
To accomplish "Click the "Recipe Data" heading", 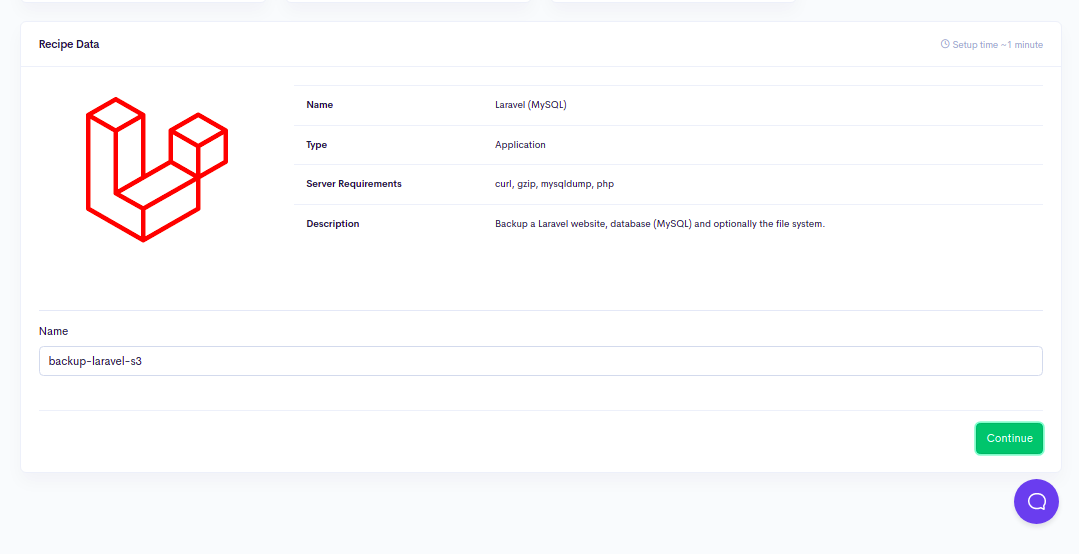I will point(69,44).
